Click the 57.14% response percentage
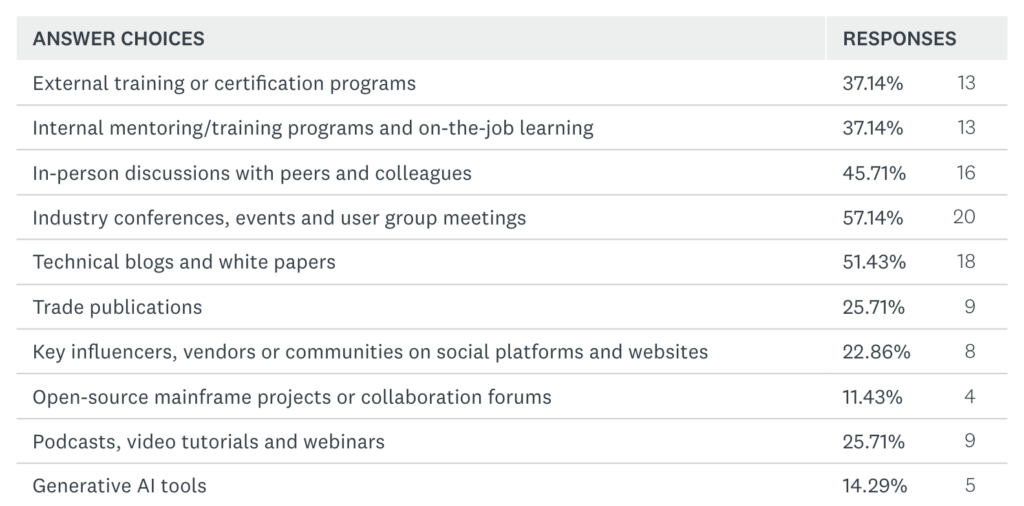Viewport: 1024px width, 506px height. pyautogui.click(x=873, y=218)
